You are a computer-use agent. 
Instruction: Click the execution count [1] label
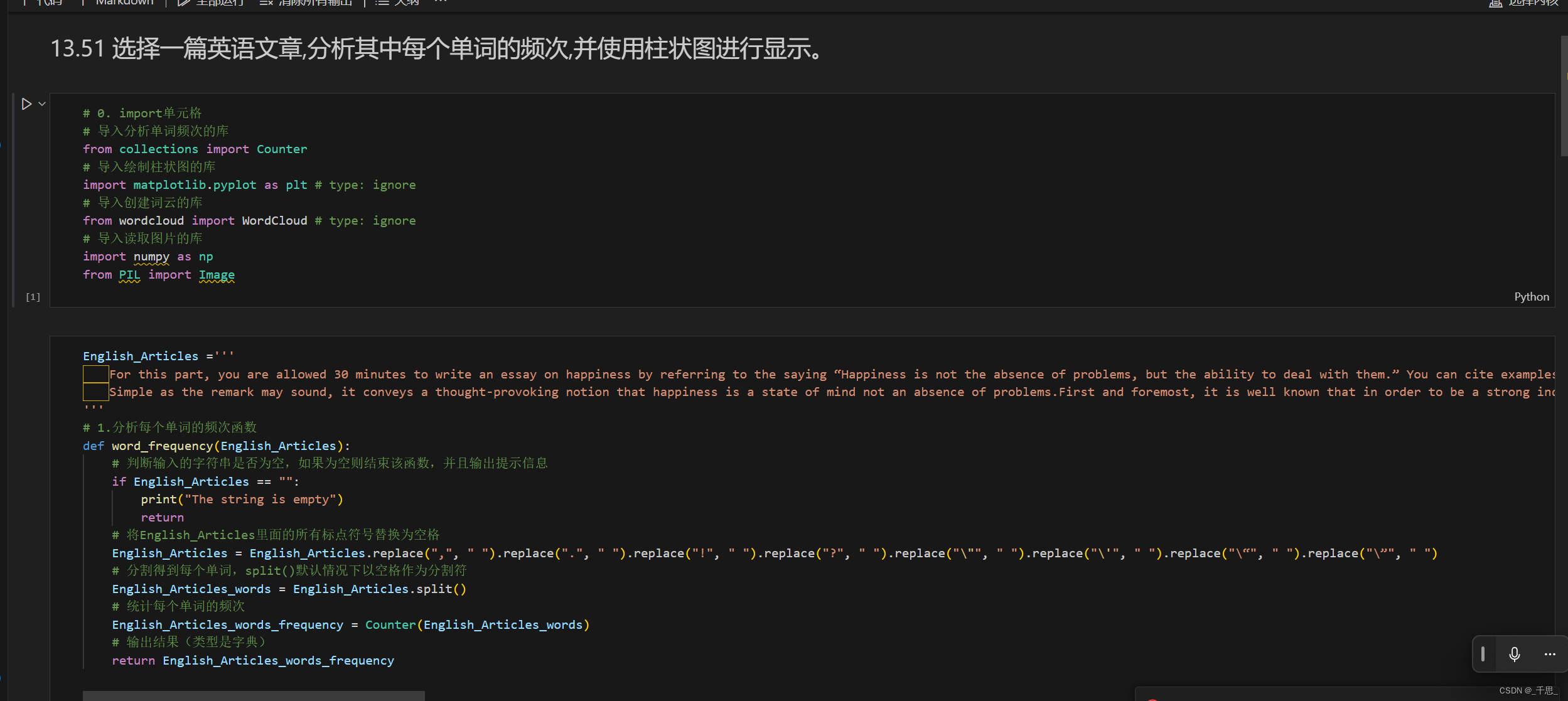[x=33, y=297]
